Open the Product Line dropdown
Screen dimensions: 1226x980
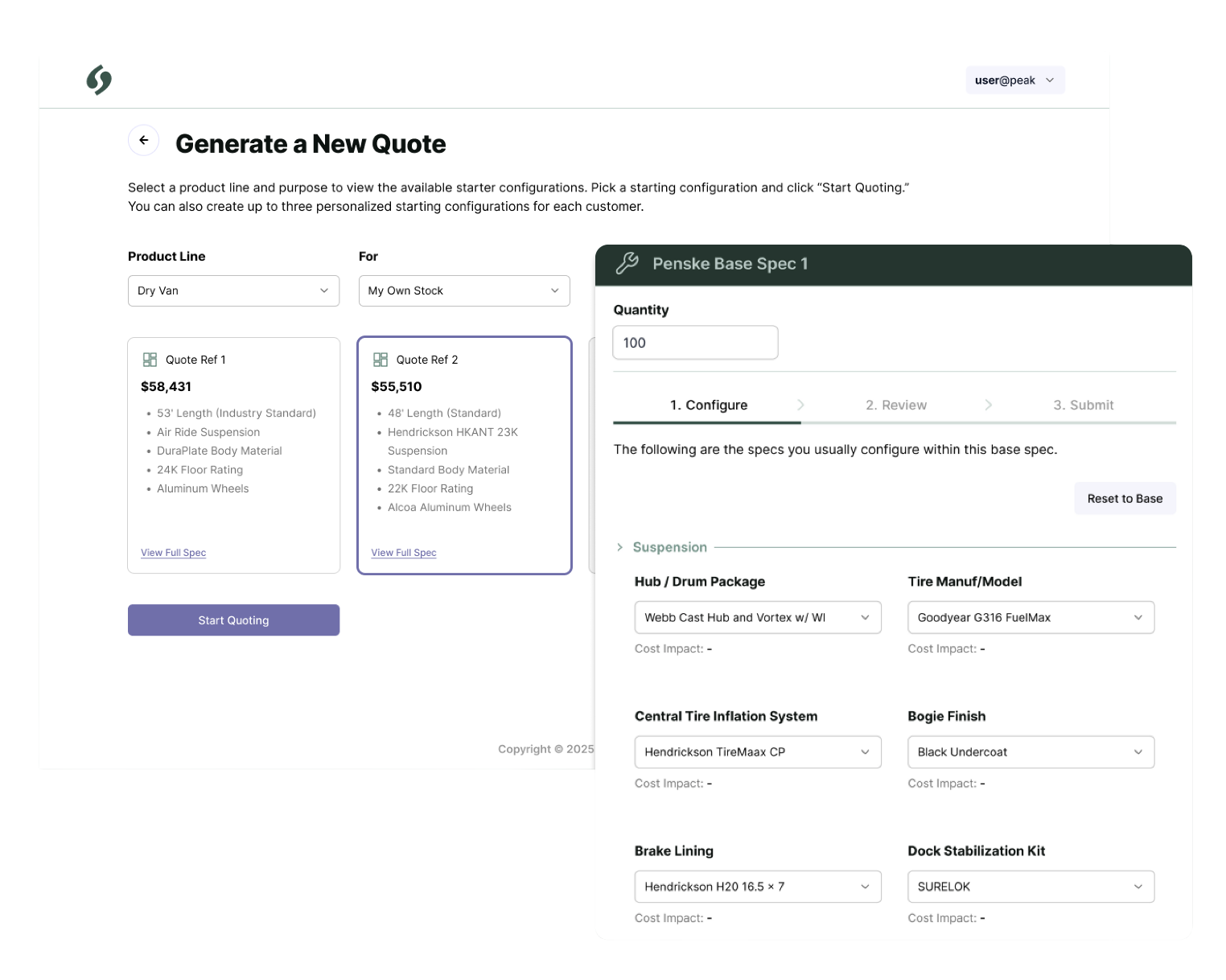pos(233,290)
